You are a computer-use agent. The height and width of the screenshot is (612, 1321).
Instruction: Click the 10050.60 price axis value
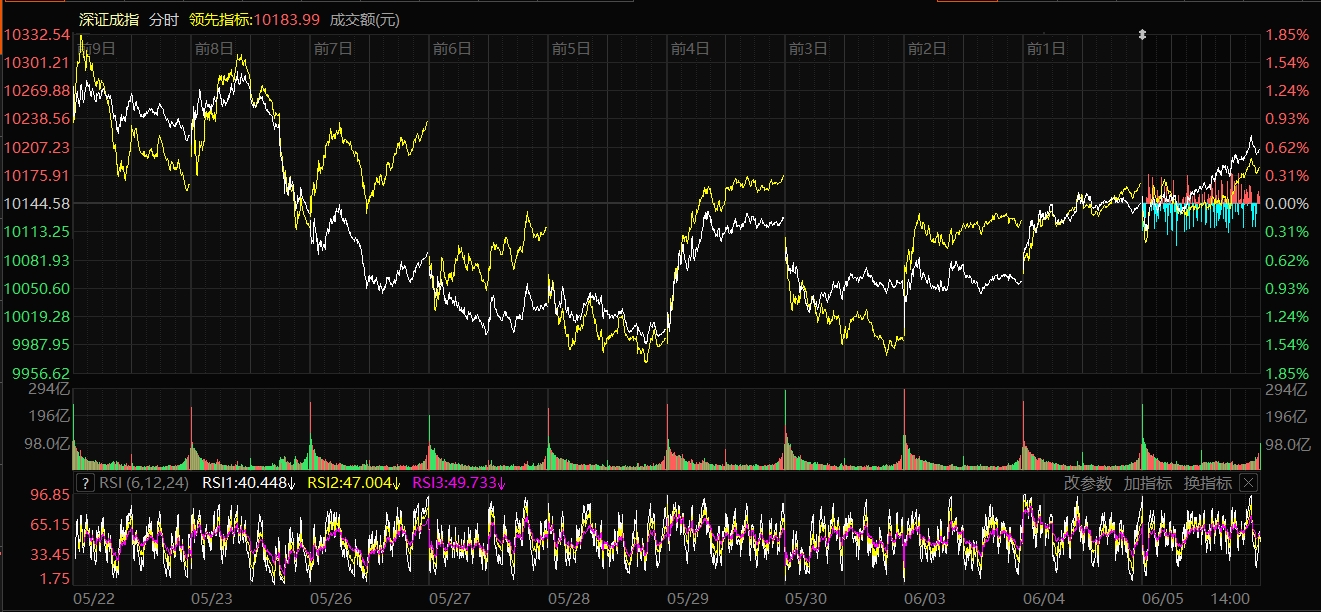37,288
